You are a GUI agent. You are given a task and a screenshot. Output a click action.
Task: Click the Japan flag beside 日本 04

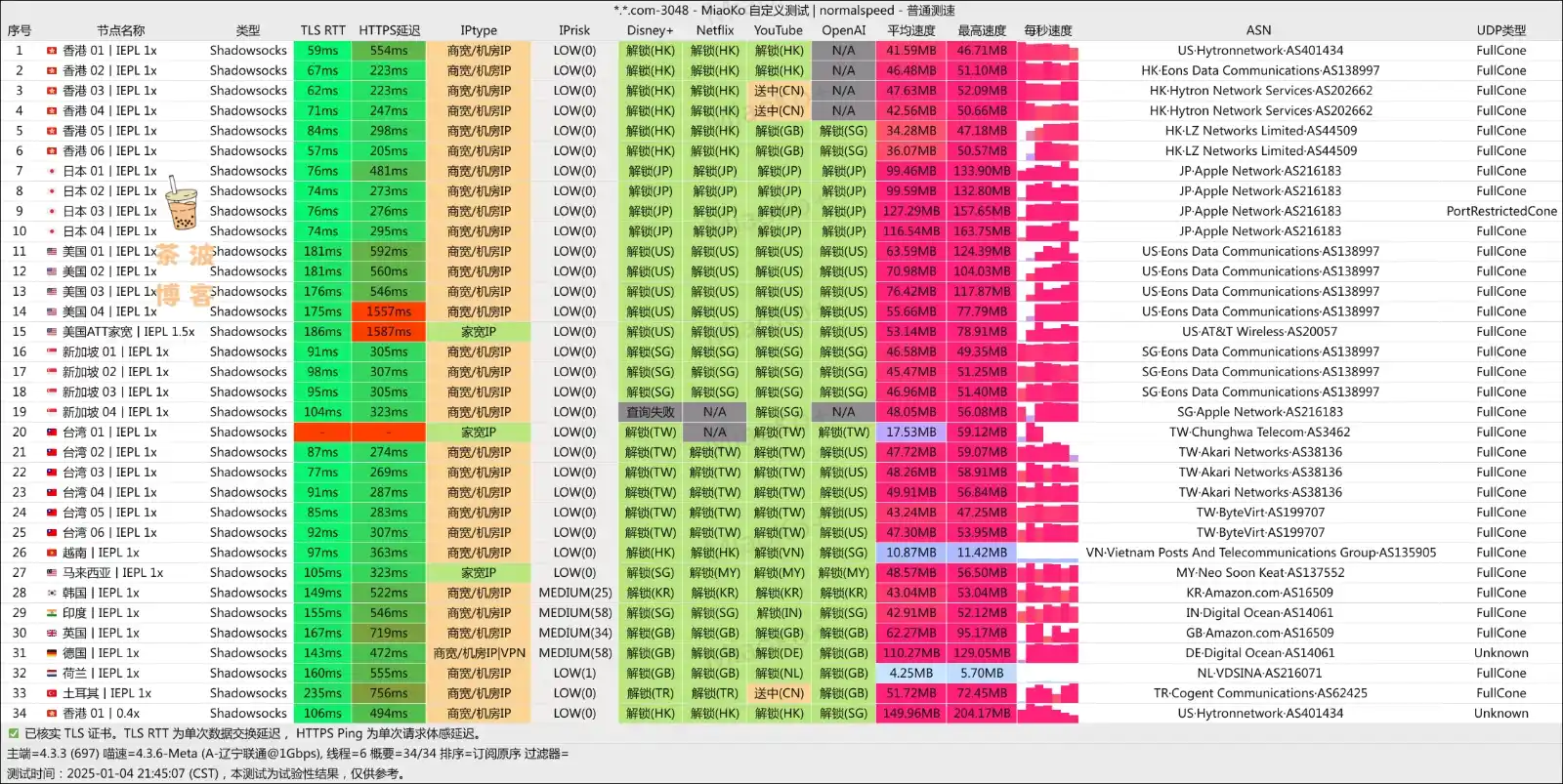pos(52,231)
